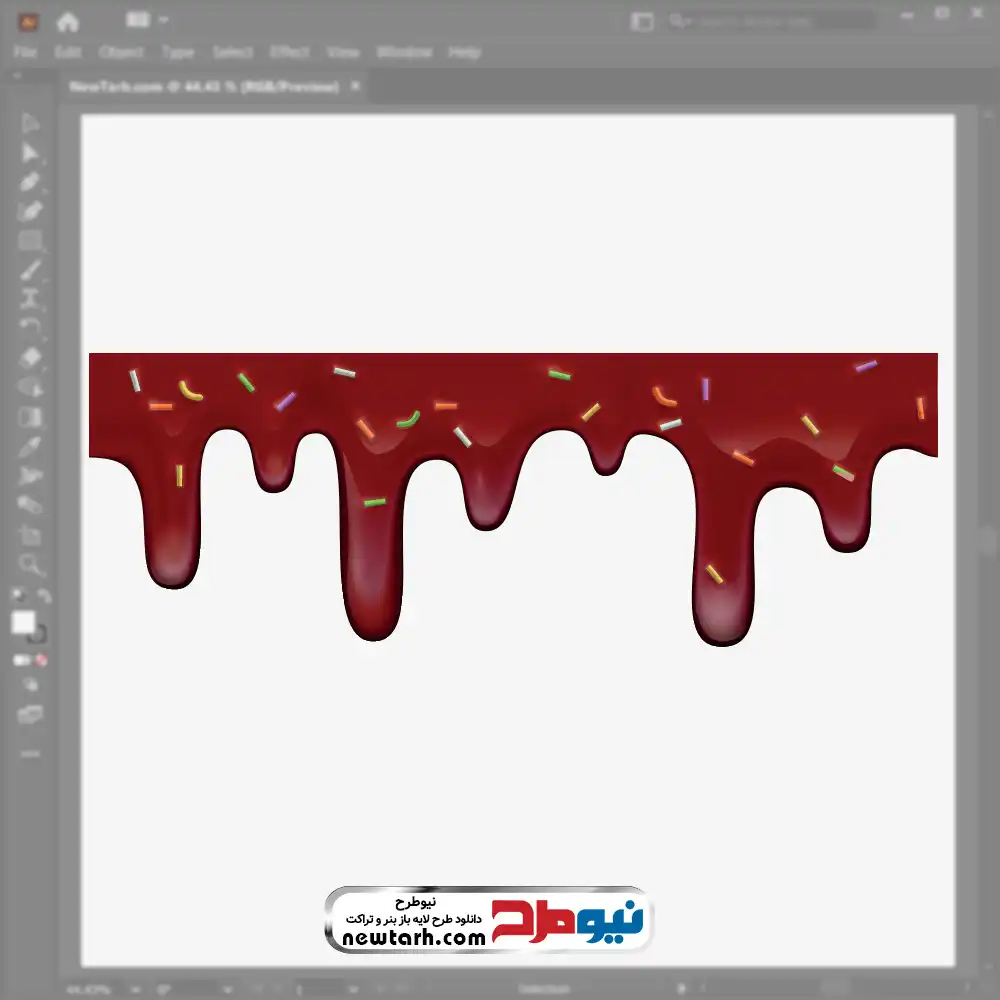Swap fill and stroke colors
Viewport: 1000px width, 1000px height.
click(43, 596)
